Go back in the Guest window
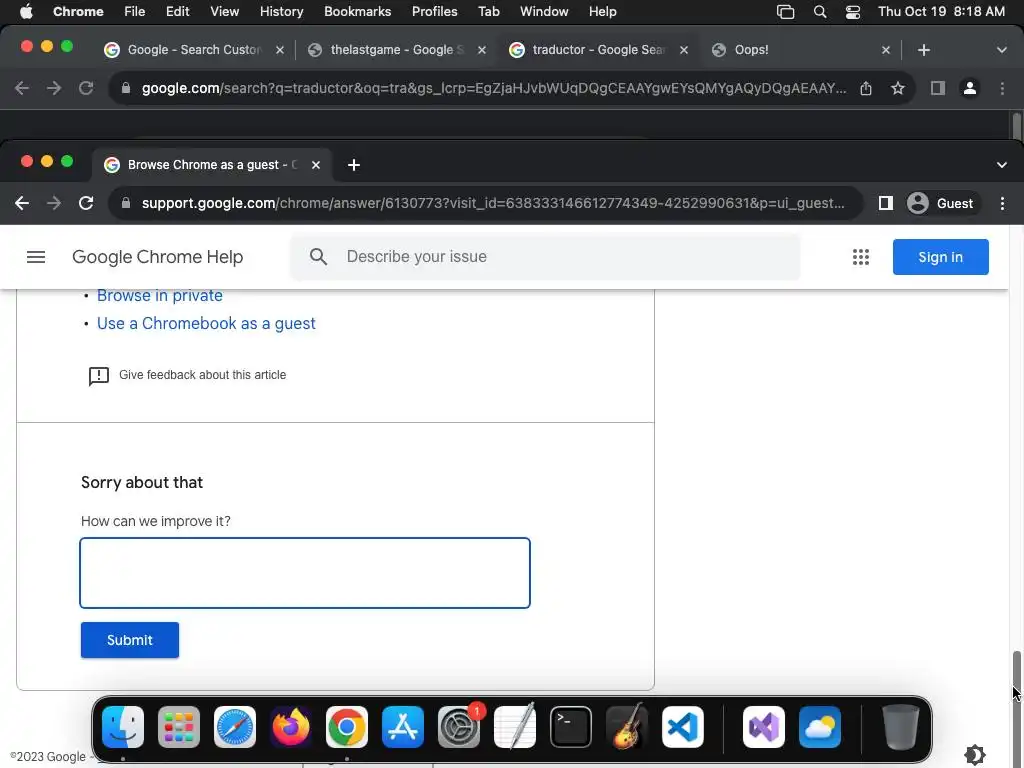This screenshot has height=768, width=1024. 22,203
